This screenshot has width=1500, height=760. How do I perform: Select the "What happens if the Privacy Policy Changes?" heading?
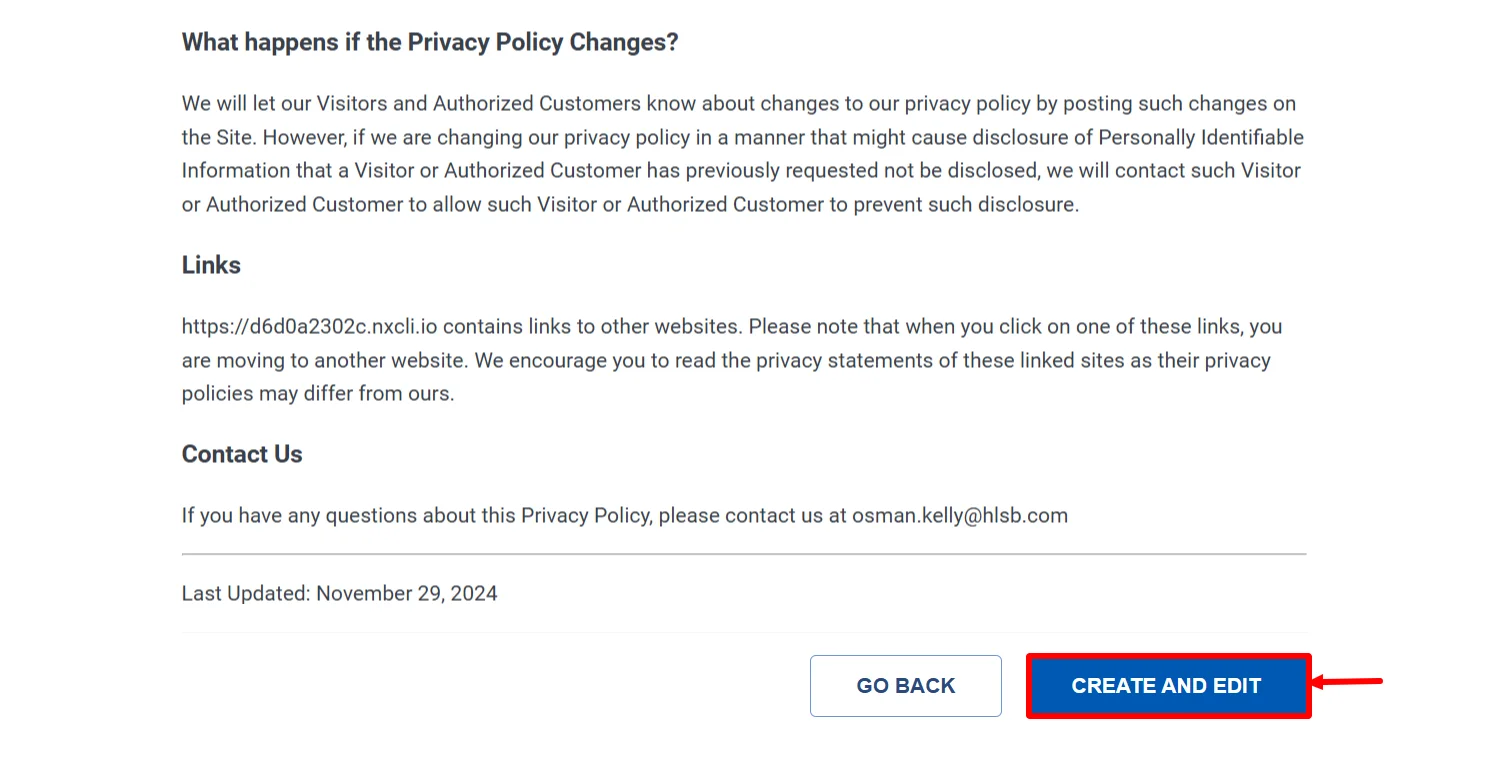(x=430, y=43)
